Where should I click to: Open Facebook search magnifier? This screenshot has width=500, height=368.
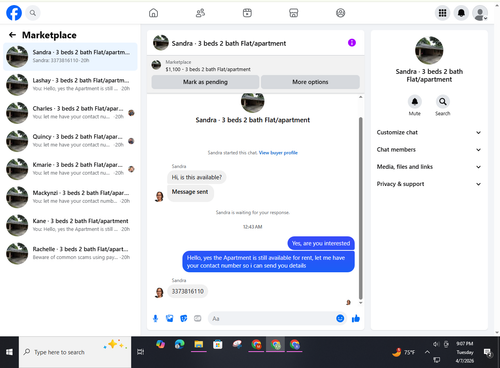click(33, 13)
